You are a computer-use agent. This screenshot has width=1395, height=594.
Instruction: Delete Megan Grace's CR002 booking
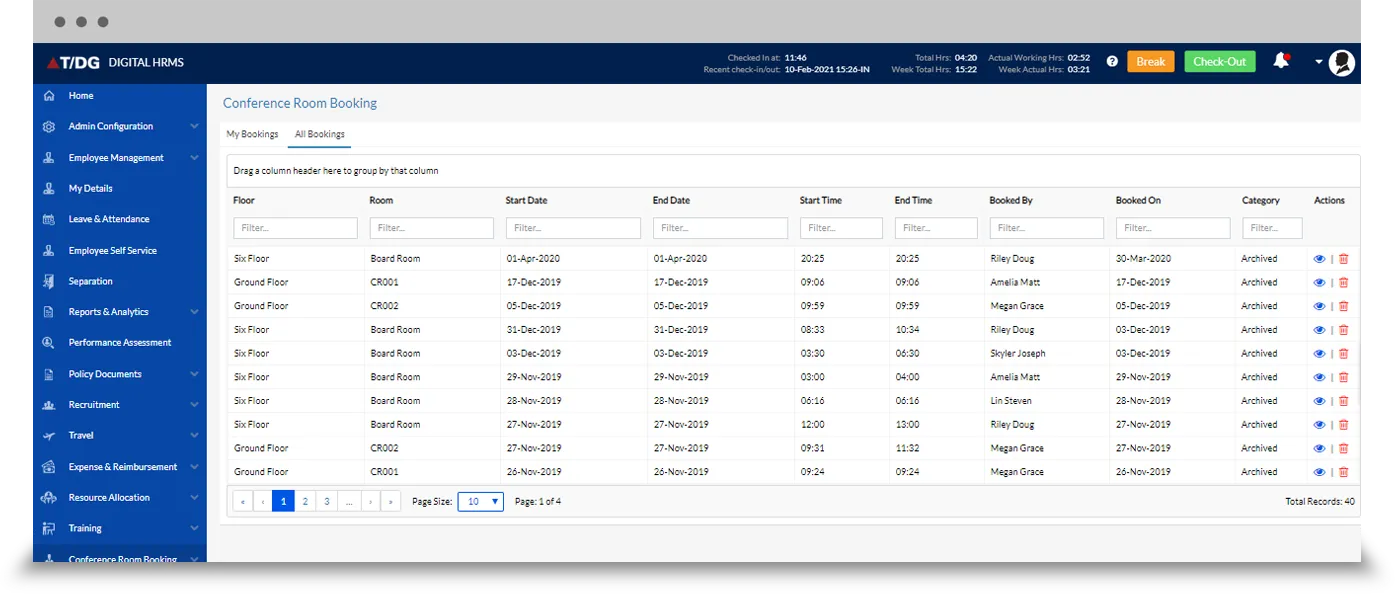[x=1343, y=305]
